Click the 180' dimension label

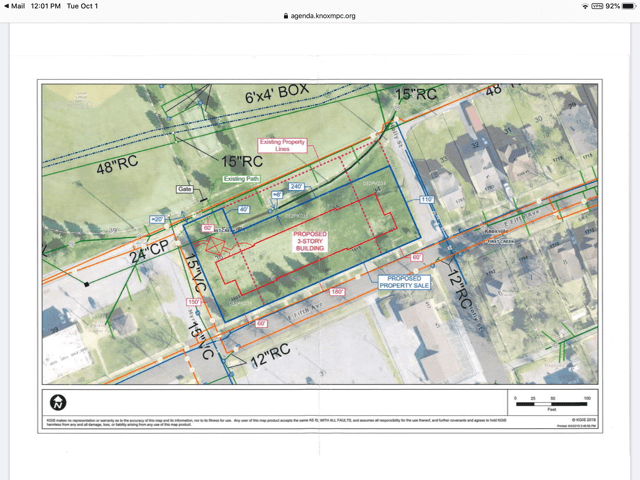click(337, 291)
